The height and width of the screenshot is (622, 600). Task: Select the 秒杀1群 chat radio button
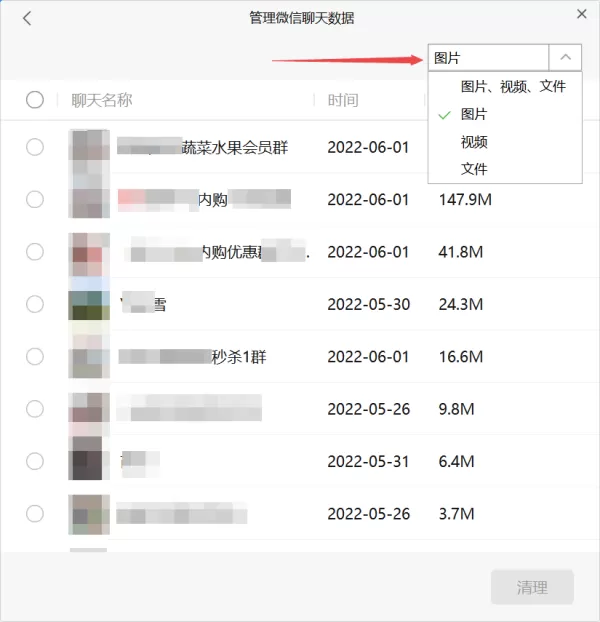pyautogui.click(x=35, y=356)
